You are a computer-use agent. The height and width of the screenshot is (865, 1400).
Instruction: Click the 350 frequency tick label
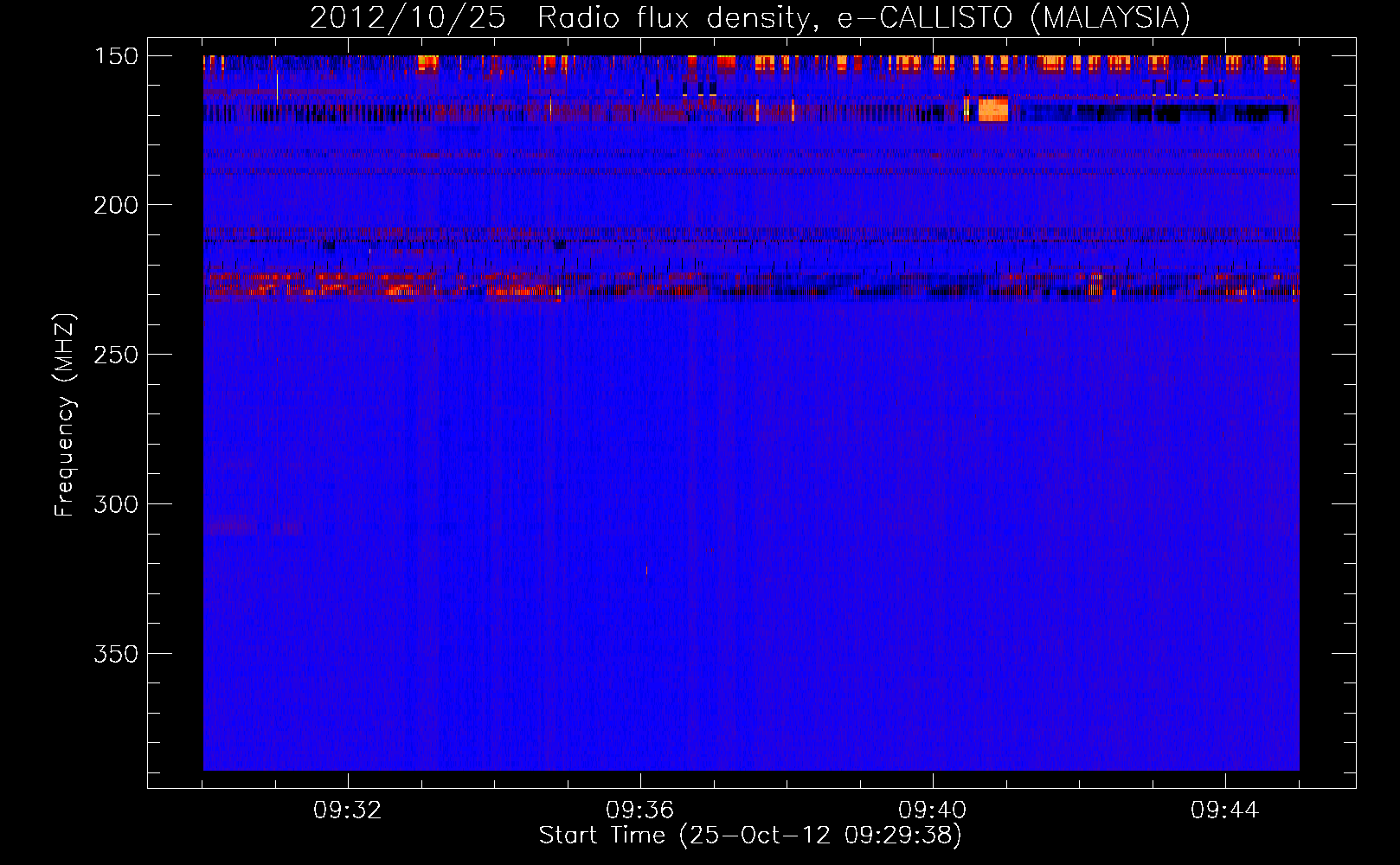[116, 654]
